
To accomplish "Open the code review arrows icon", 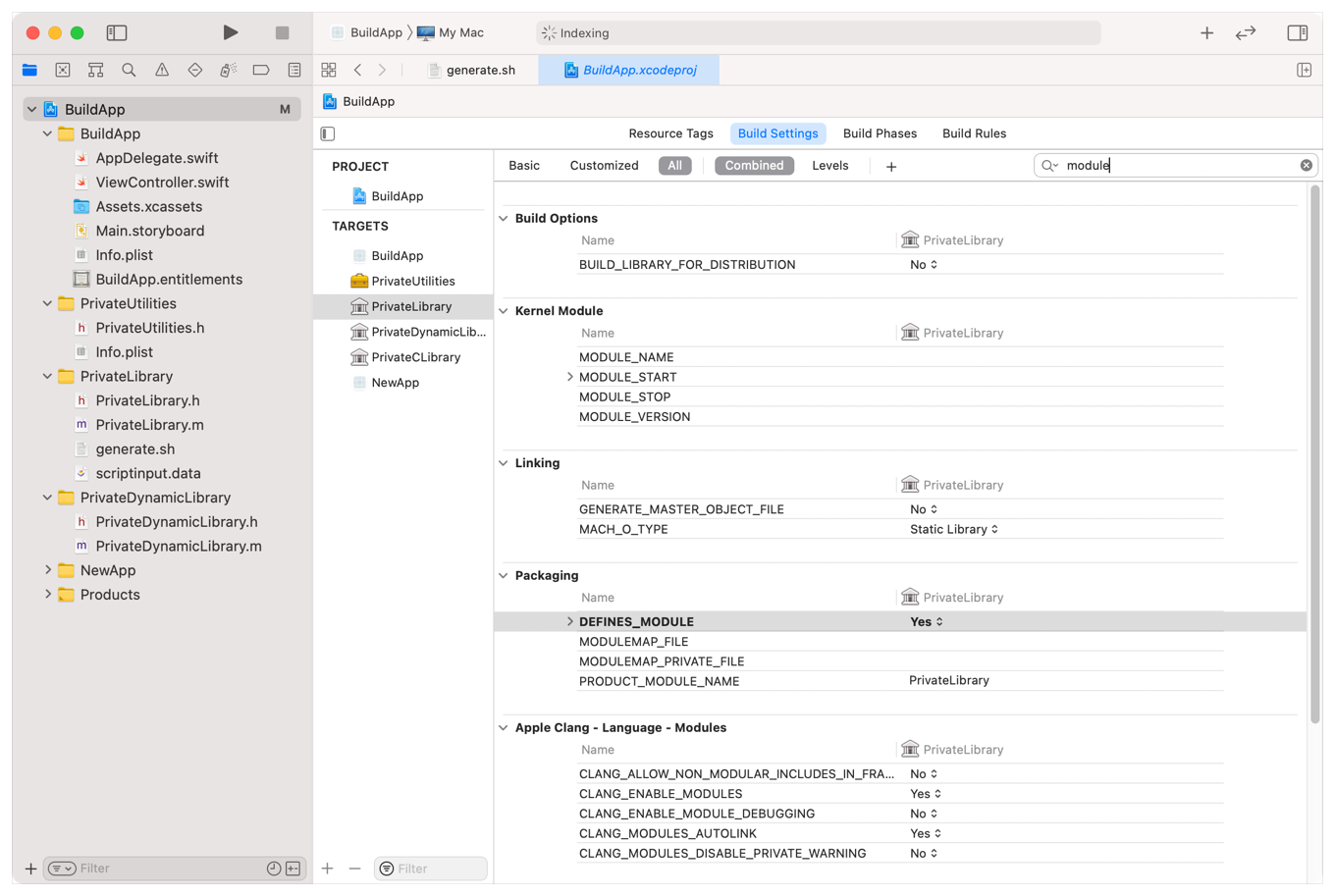I will pyautogui.click(x=1246, y=32).
